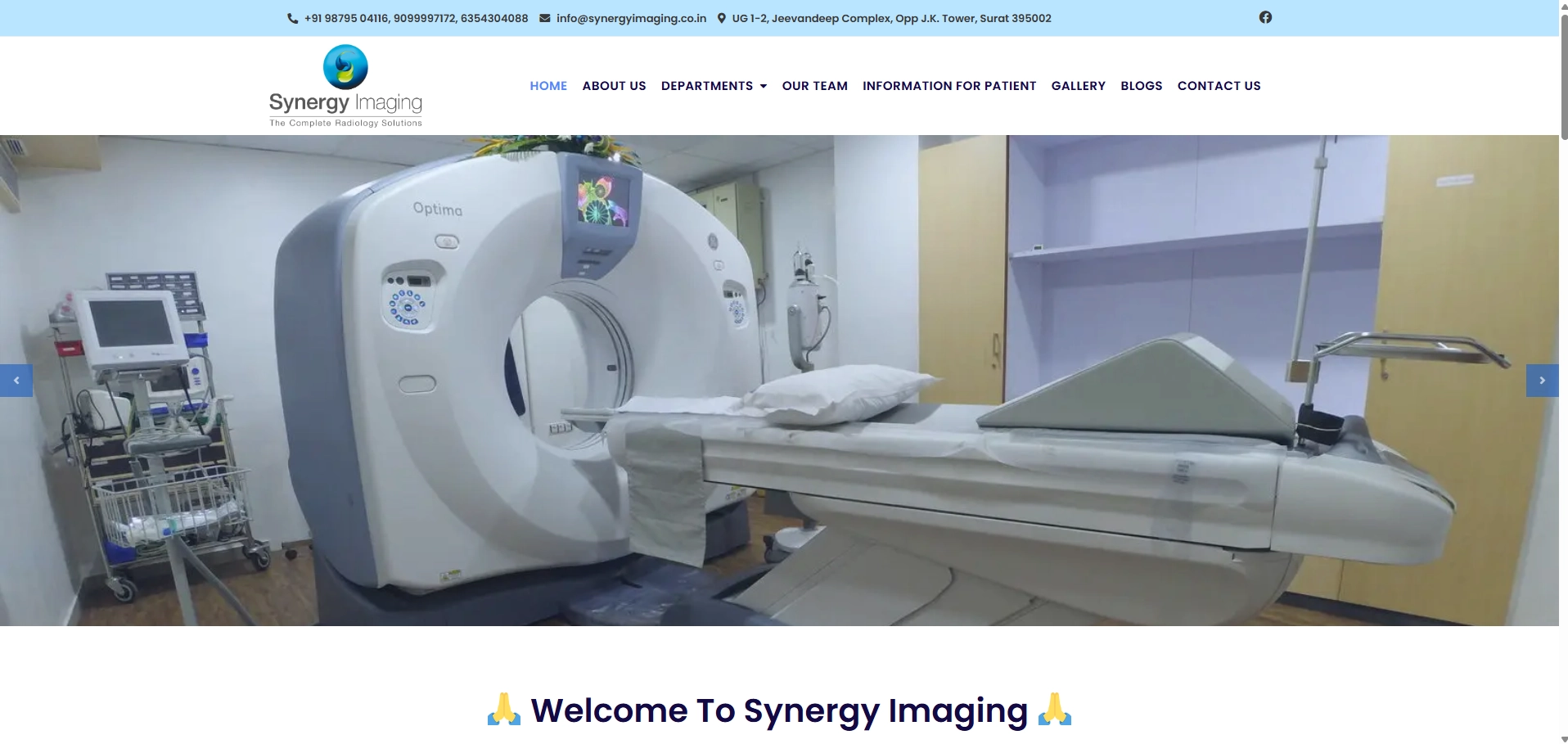
Task: Click the left carousel arrow
Action: click(16, 380)
